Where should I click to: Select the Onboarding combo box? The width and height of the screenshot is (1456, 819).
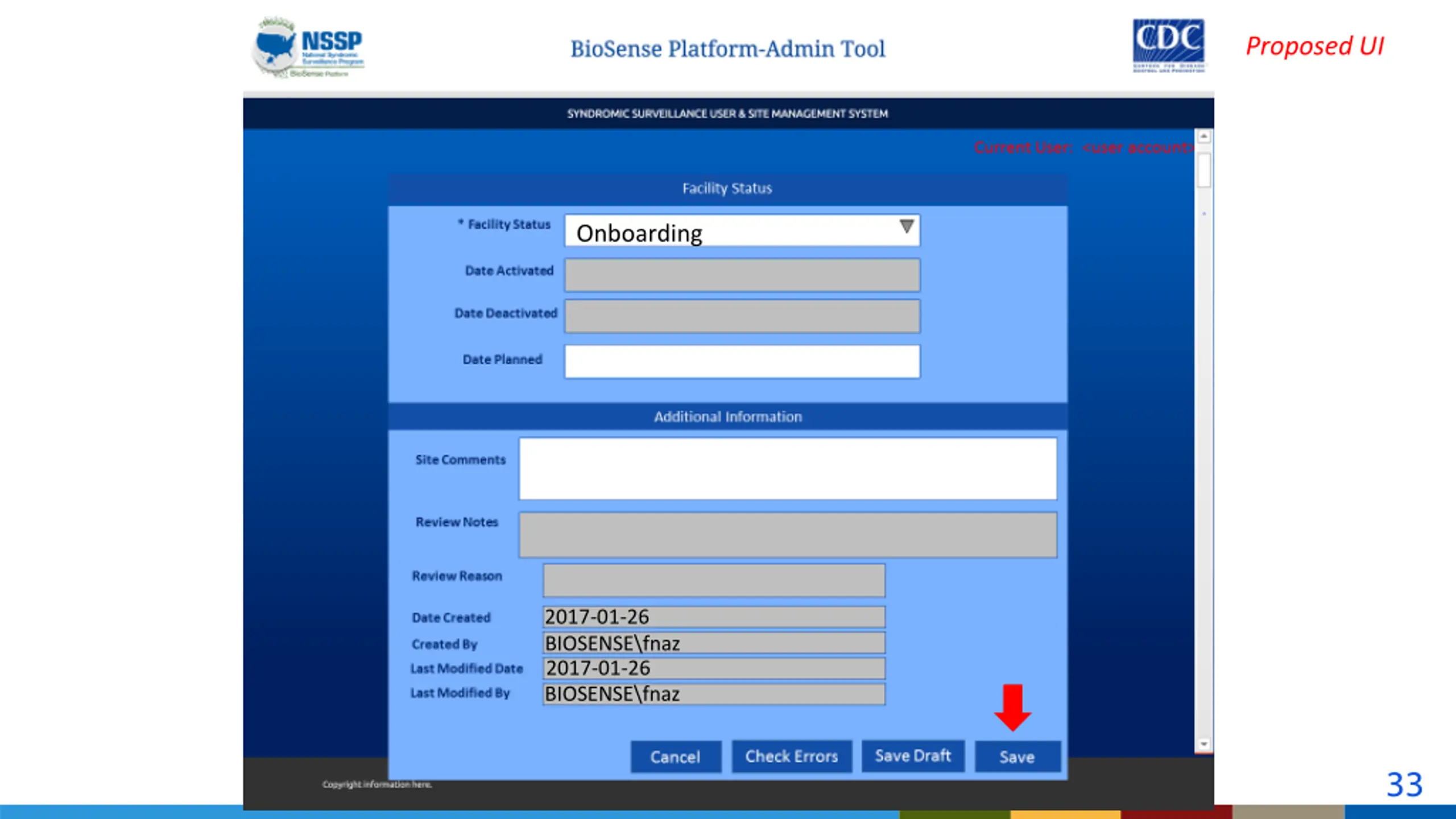[x=728, y=231]
